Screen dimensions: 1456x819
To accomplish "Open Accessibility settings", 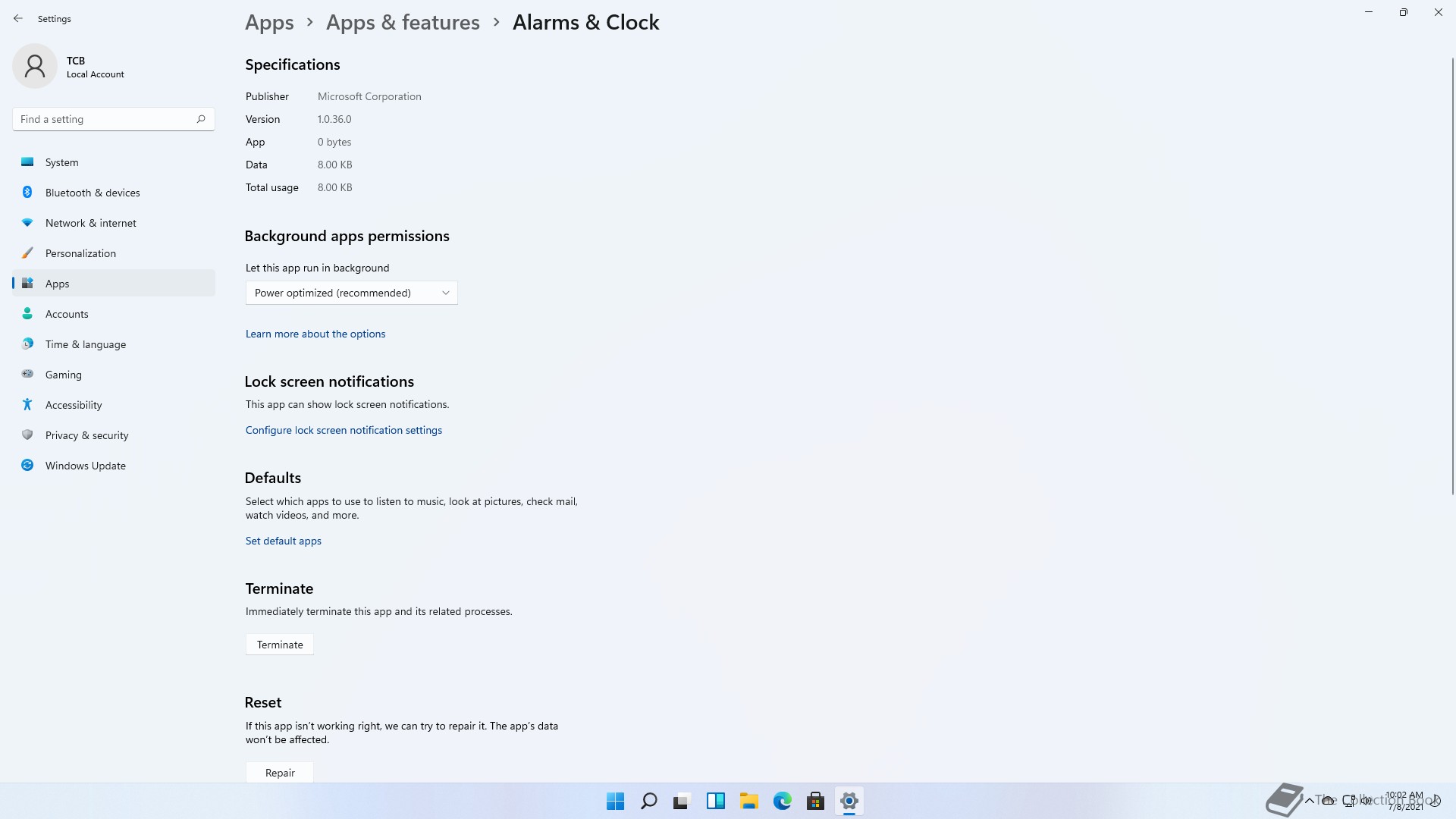I will pos(114,405).
